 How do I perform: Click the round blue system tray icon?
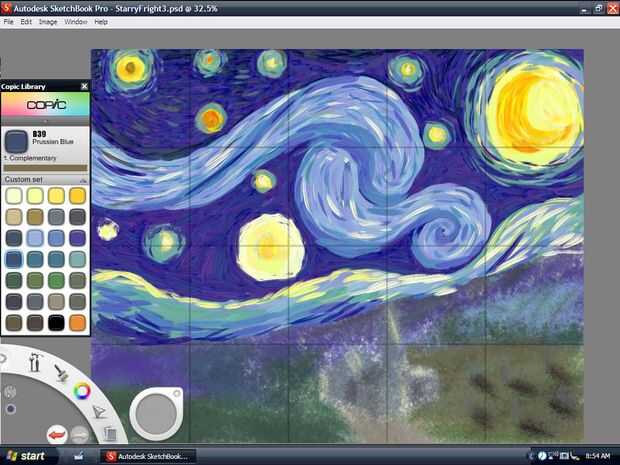point(542,456)
